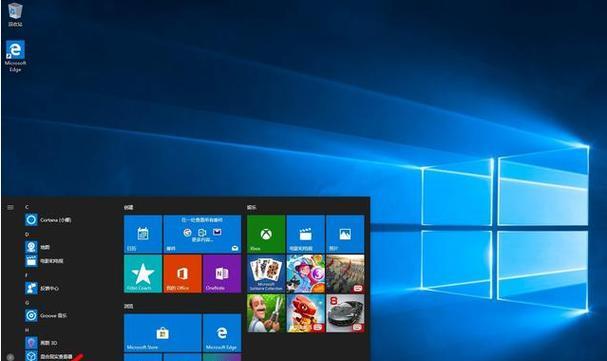Viewport: 607px width, 361px height.
Task: Open the Photos tile
Action: pos(345,234)
